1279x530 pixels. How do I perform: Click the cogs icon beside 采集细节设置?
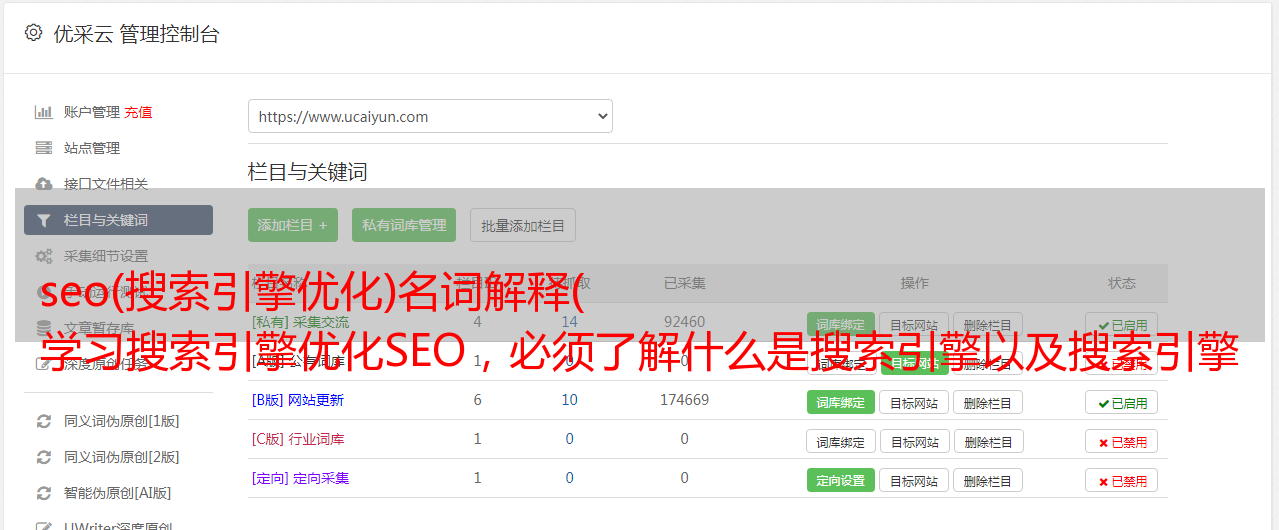[44, 256]
